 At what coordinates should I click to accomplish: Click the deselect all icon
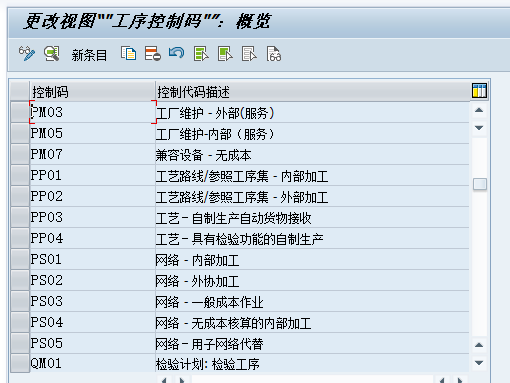(x=249, y=54)
